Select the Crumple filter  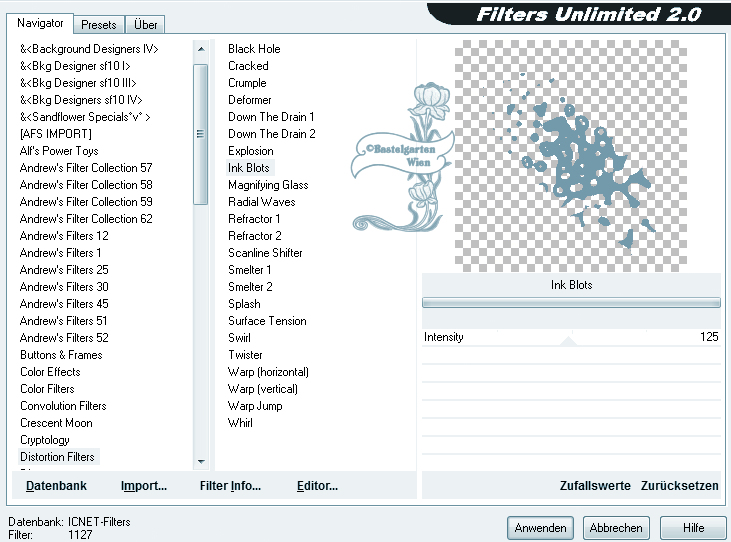click(247, 83)
